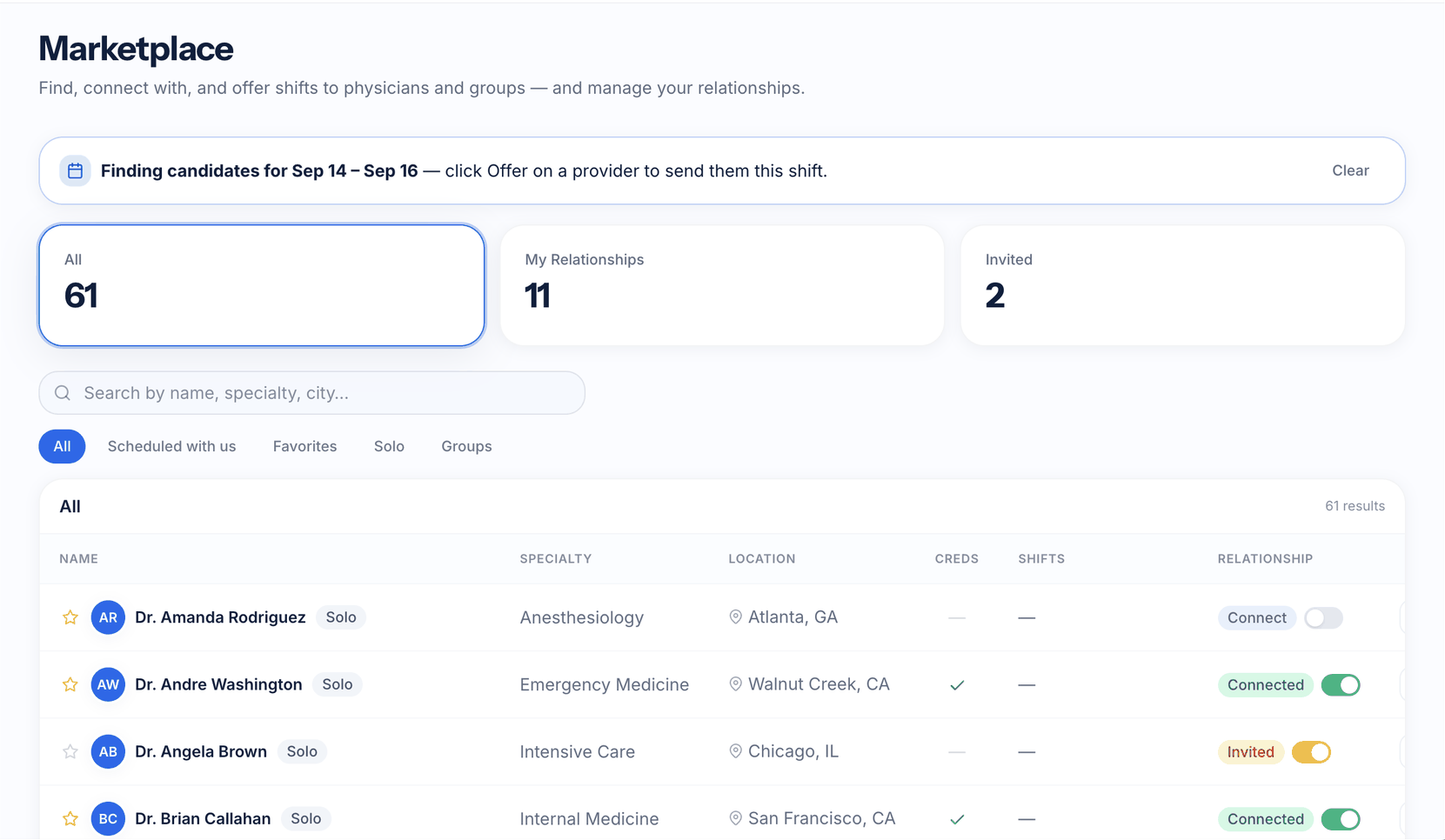Clear the Sep 14 – Sep 16 shift banner

pyautogui.click(x=1350, y=170)
